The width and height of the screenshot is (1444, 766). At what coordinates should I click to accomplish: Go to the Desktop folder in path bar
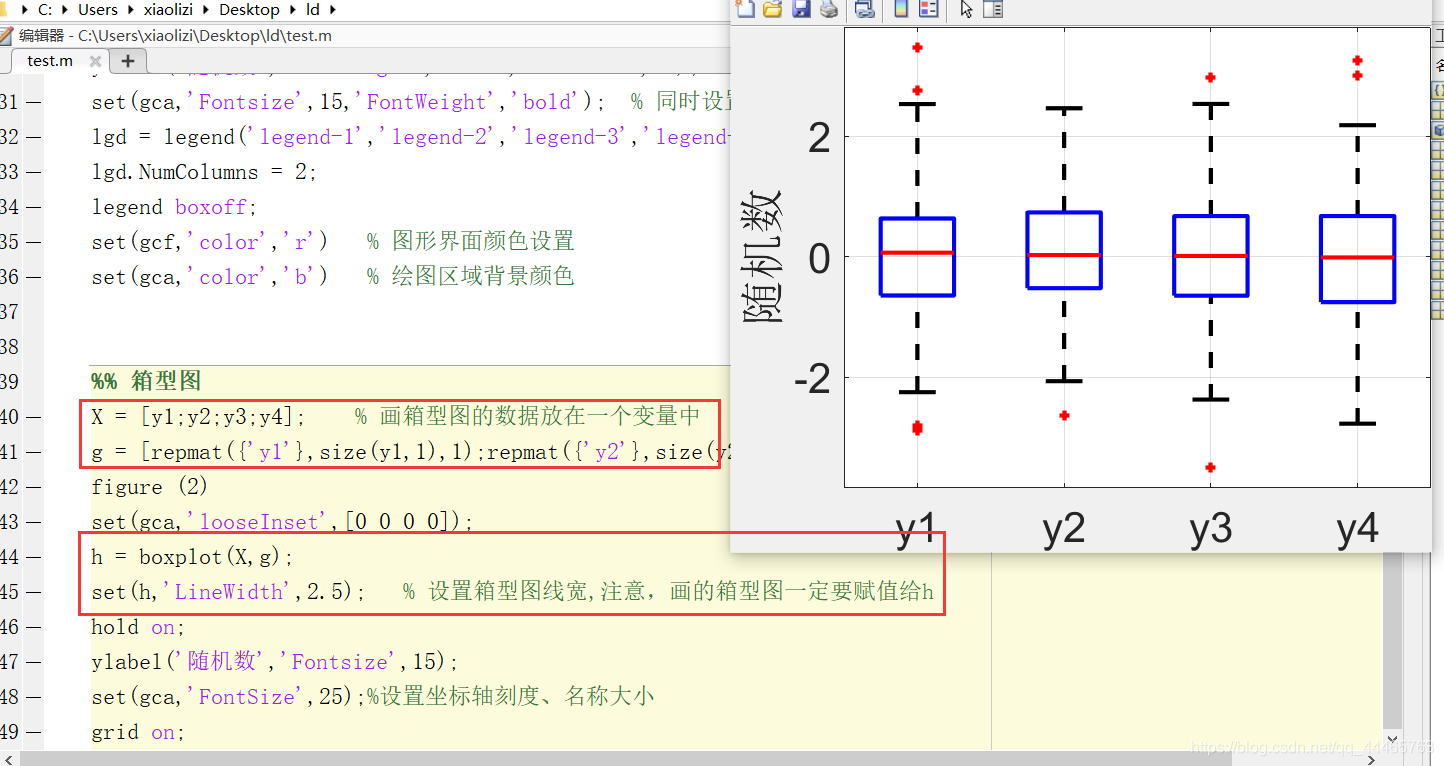250,10
